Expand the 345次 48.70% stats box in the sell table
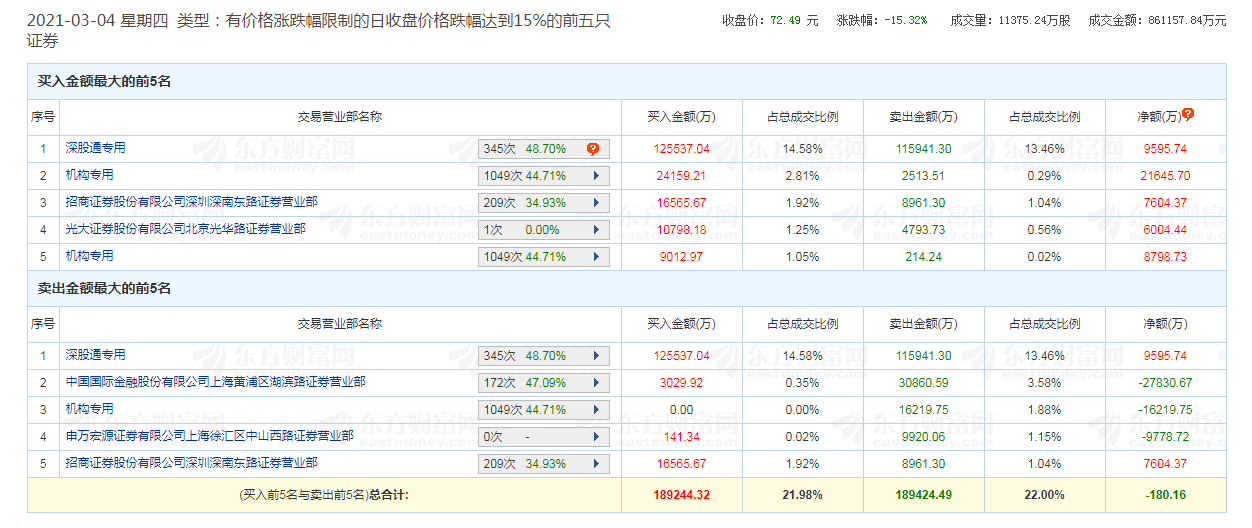The image size is (1252, 528). pos(597,356)
